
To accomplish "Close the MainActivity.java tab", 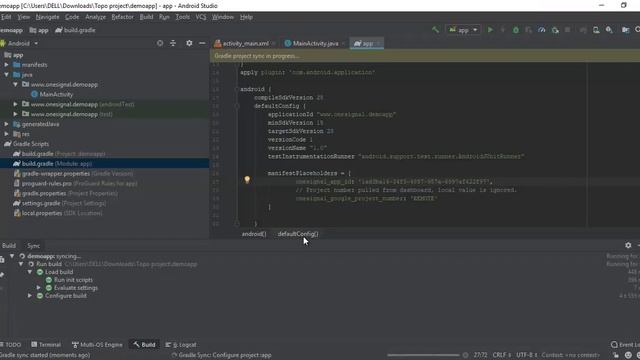I will click(343, 44).
